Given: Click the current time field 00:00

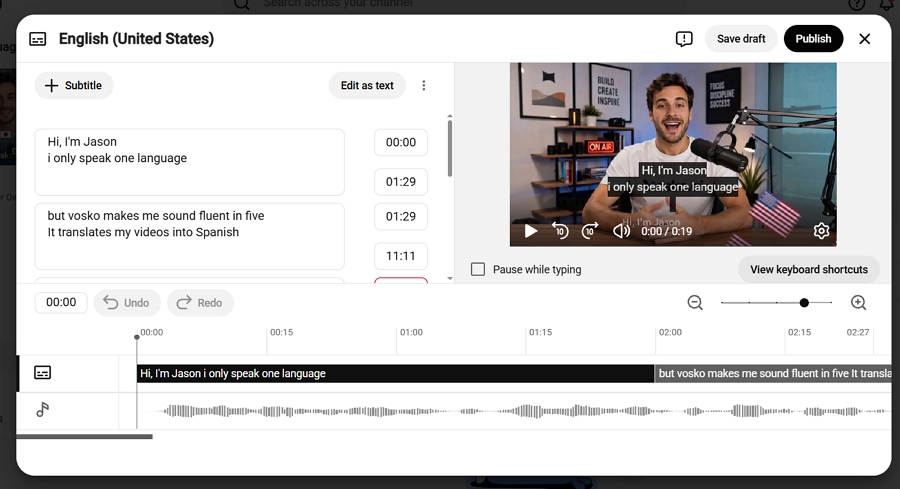Looking at the screenshot, I should (61, 302).
